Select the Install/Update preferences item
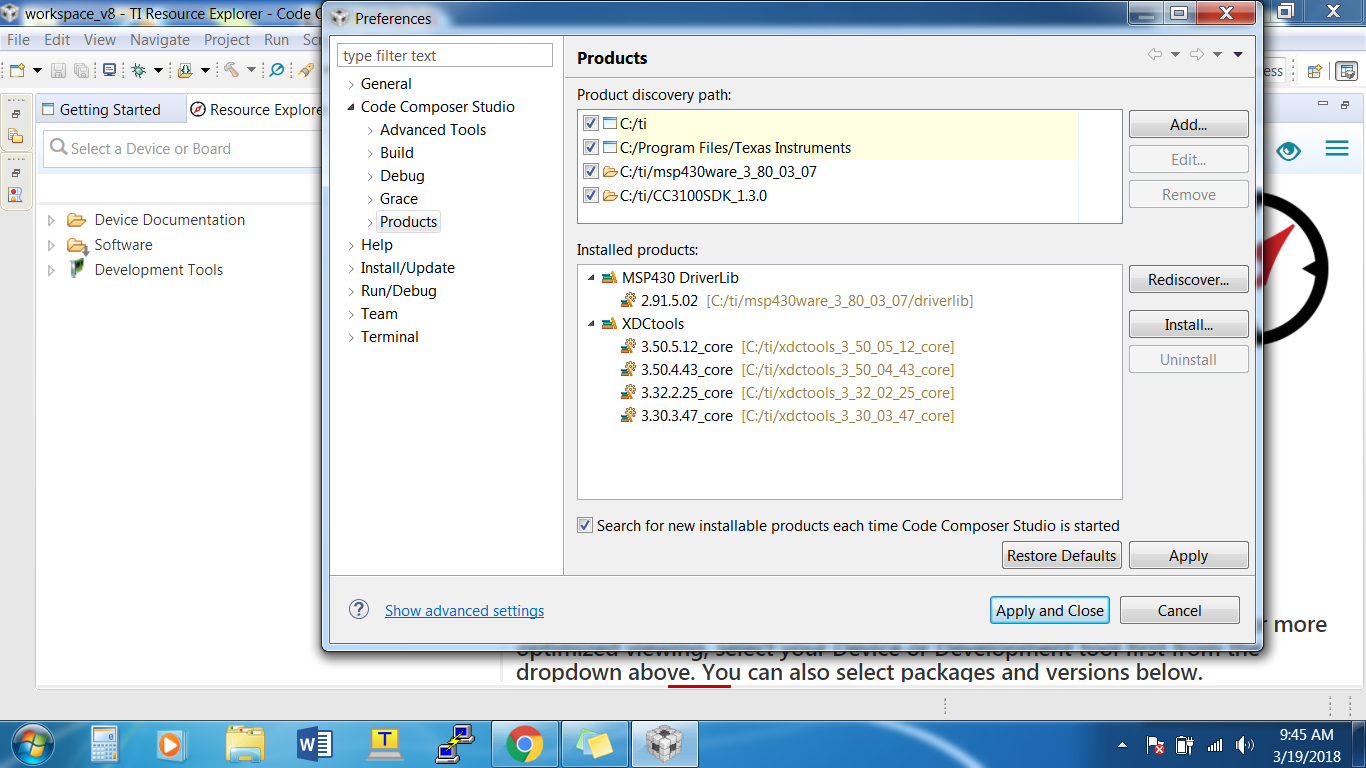 coord(408,268)
